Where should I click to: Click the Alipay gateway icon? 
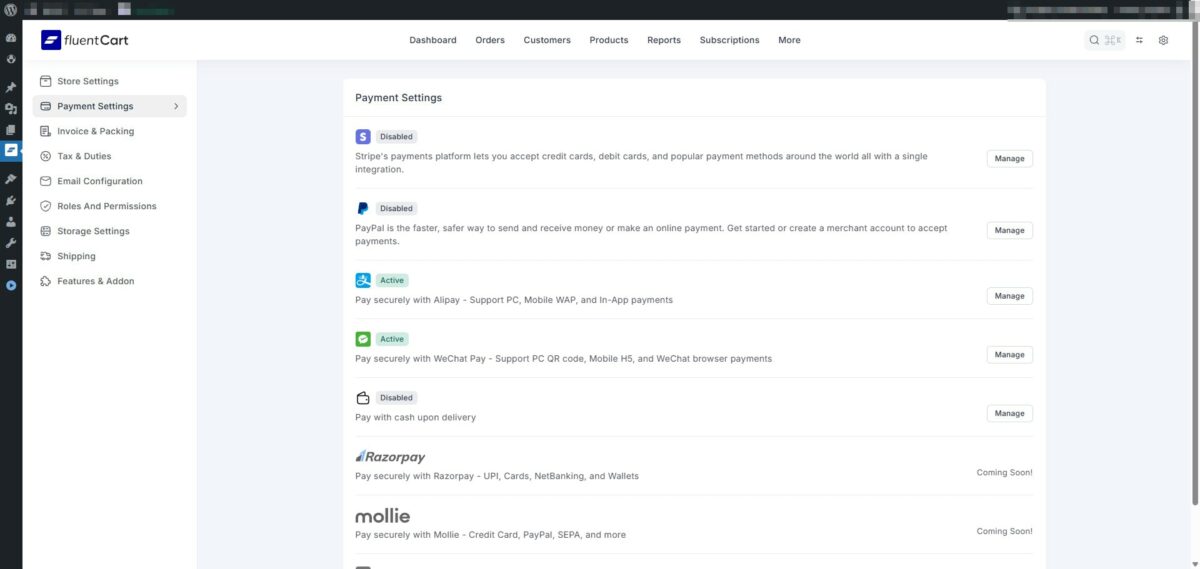[363, 281]
